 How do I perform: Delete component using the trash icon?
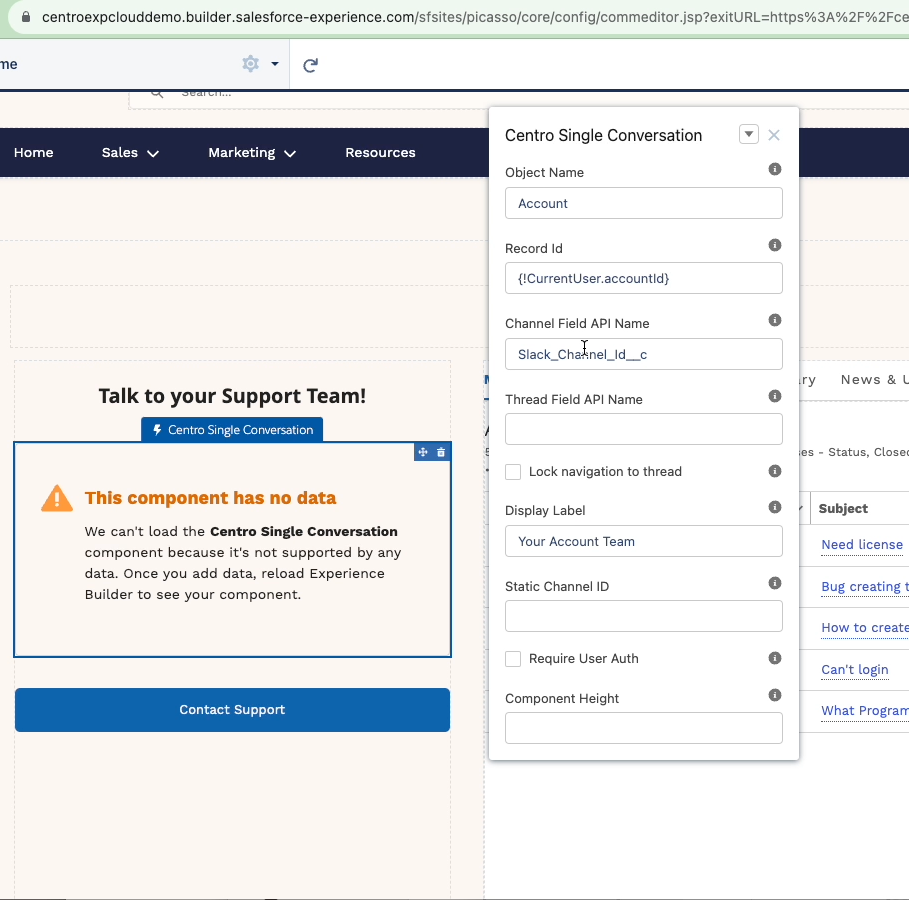[x=441, y=452]
